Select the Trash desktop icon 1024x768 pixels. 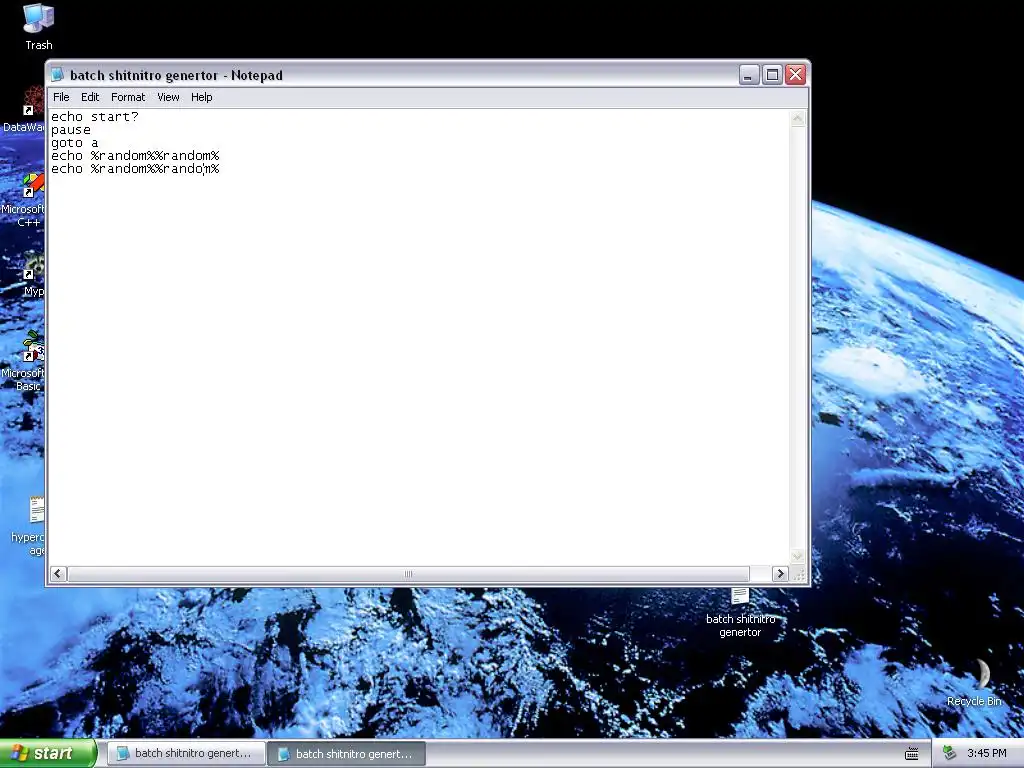coord(39,27)
